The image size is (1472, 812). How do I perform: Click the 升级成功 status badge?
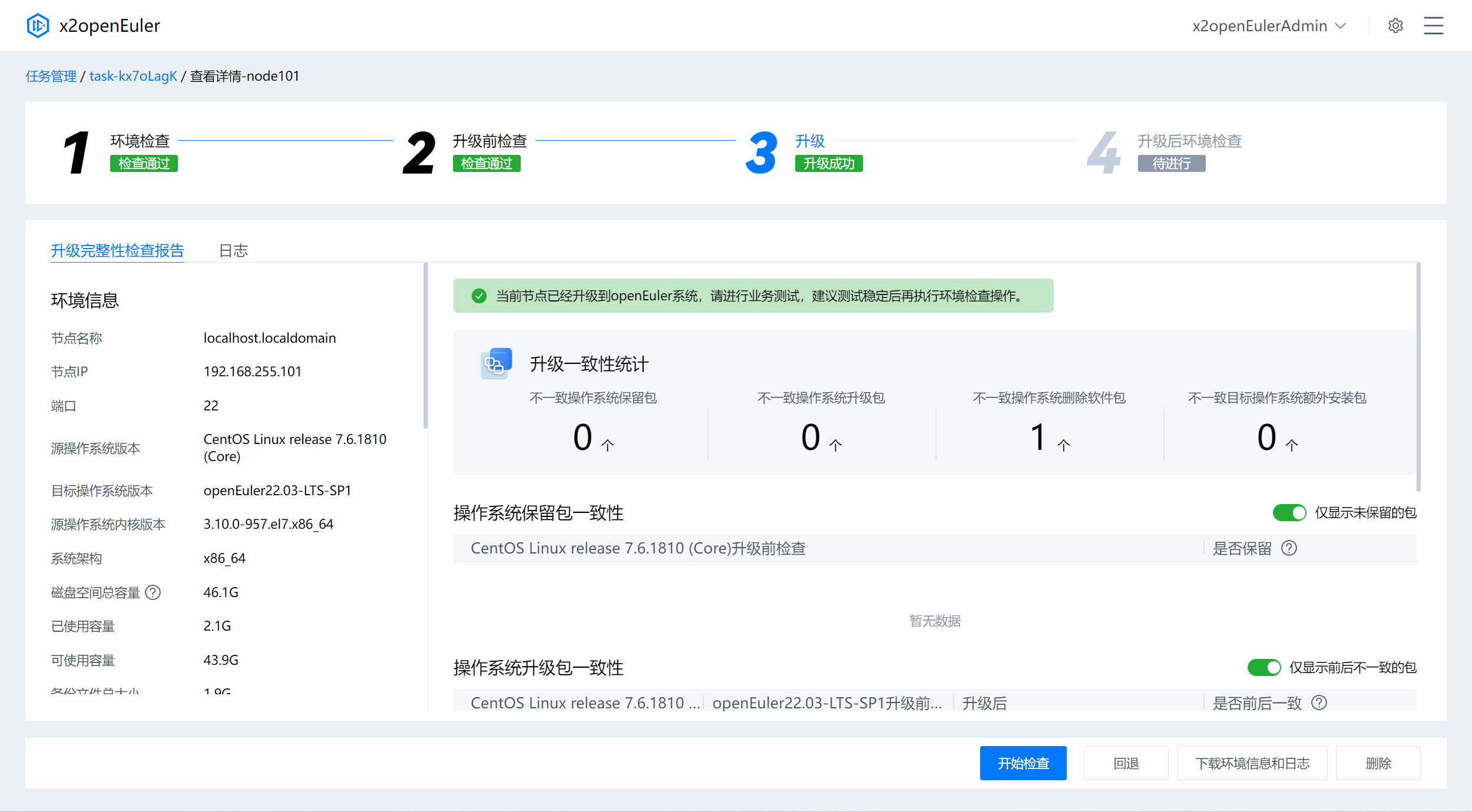[829, 163]
